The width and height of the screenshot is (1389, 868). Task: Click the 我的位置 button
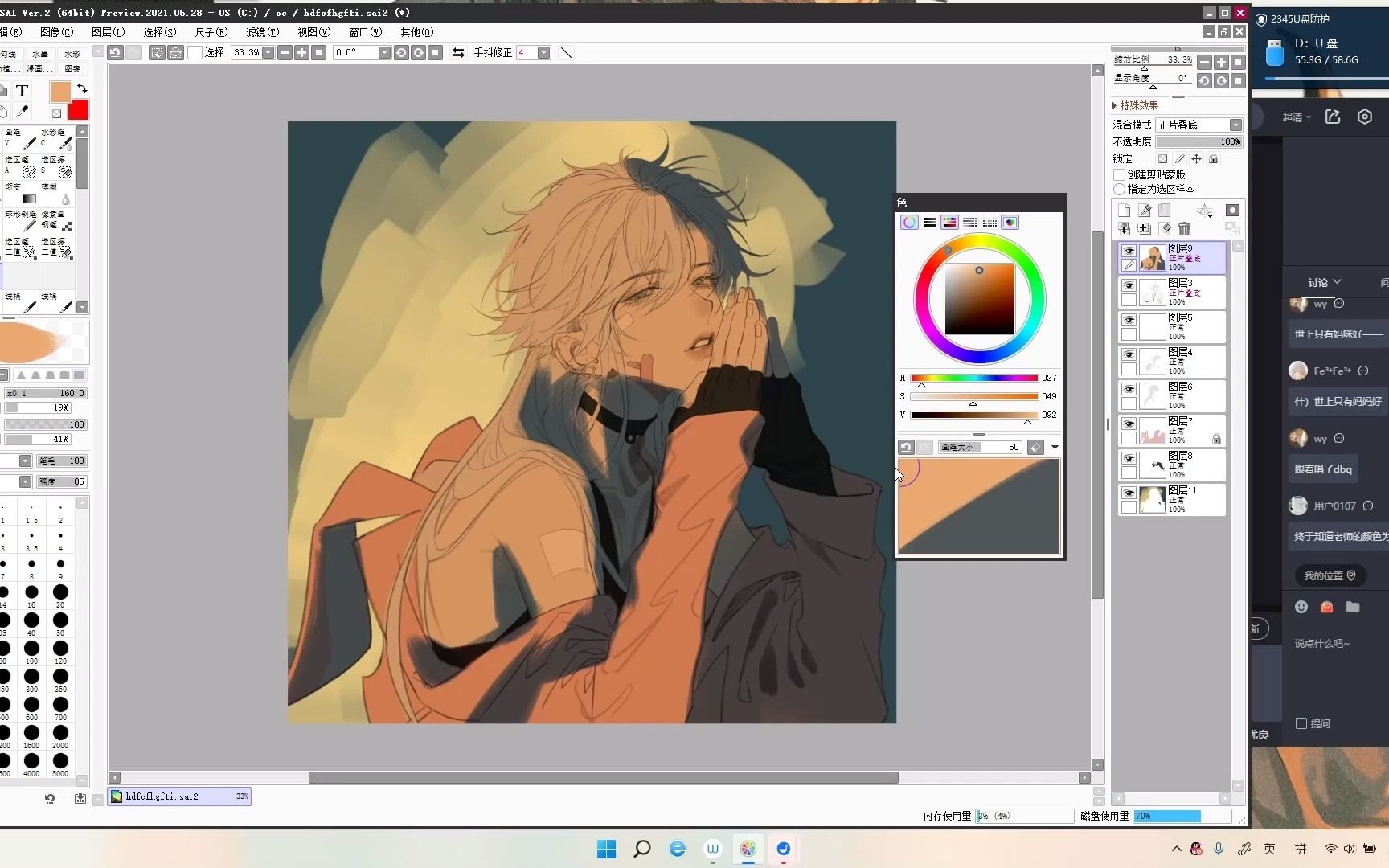click(1330, 575)
